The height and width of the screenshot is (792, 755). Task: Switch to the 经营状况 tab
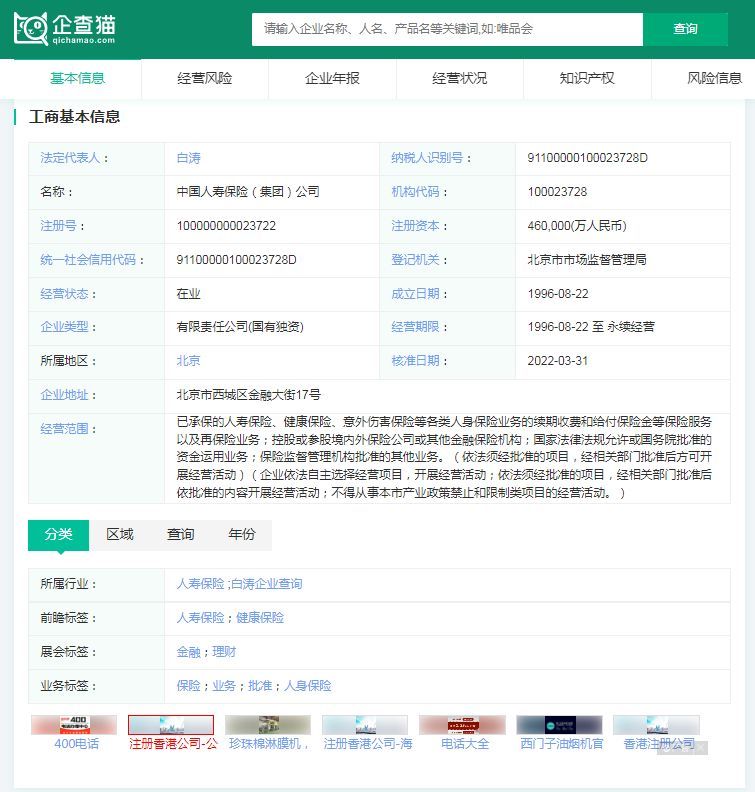click(x=460, y=78)
